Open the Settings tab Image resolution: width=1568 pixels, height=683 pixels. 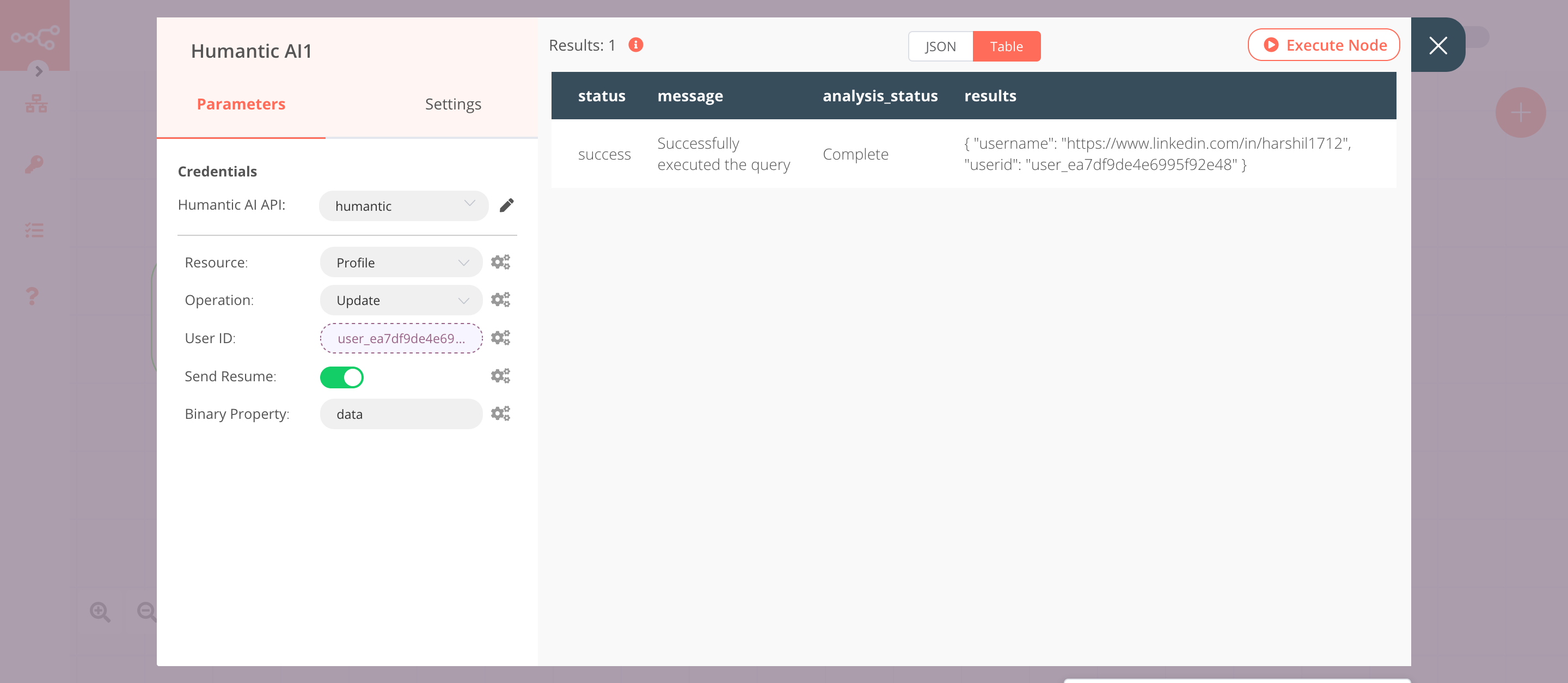point(452,103)
